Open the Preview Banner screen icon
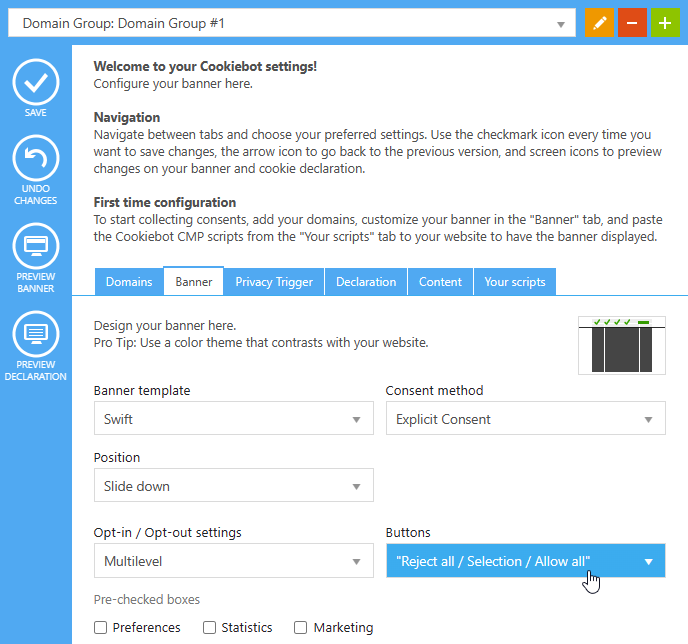 [36, 246]
